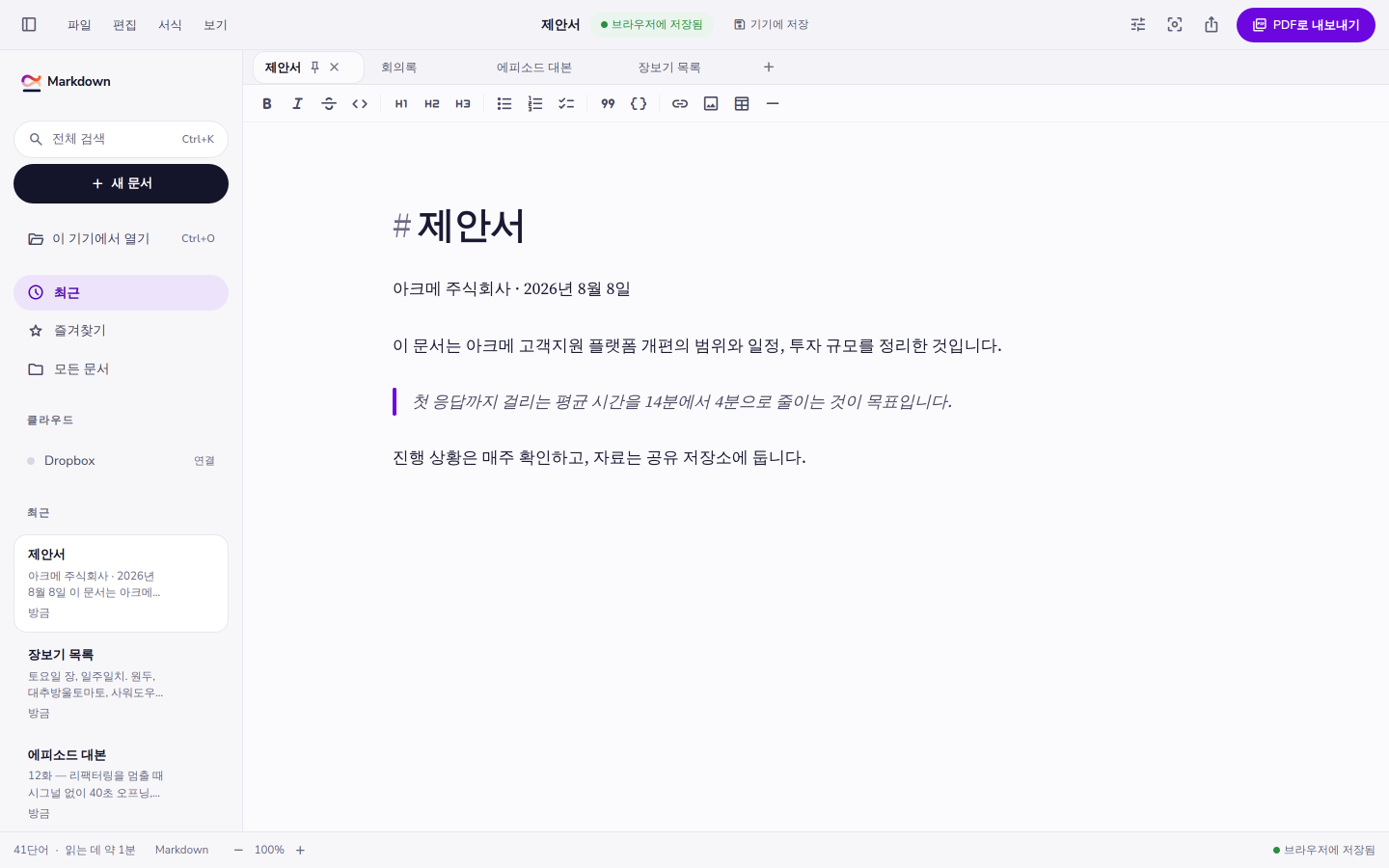This screenshot has width=1389, height=868.
Task: Set heading level H3
Action: [x=463, y=103]
